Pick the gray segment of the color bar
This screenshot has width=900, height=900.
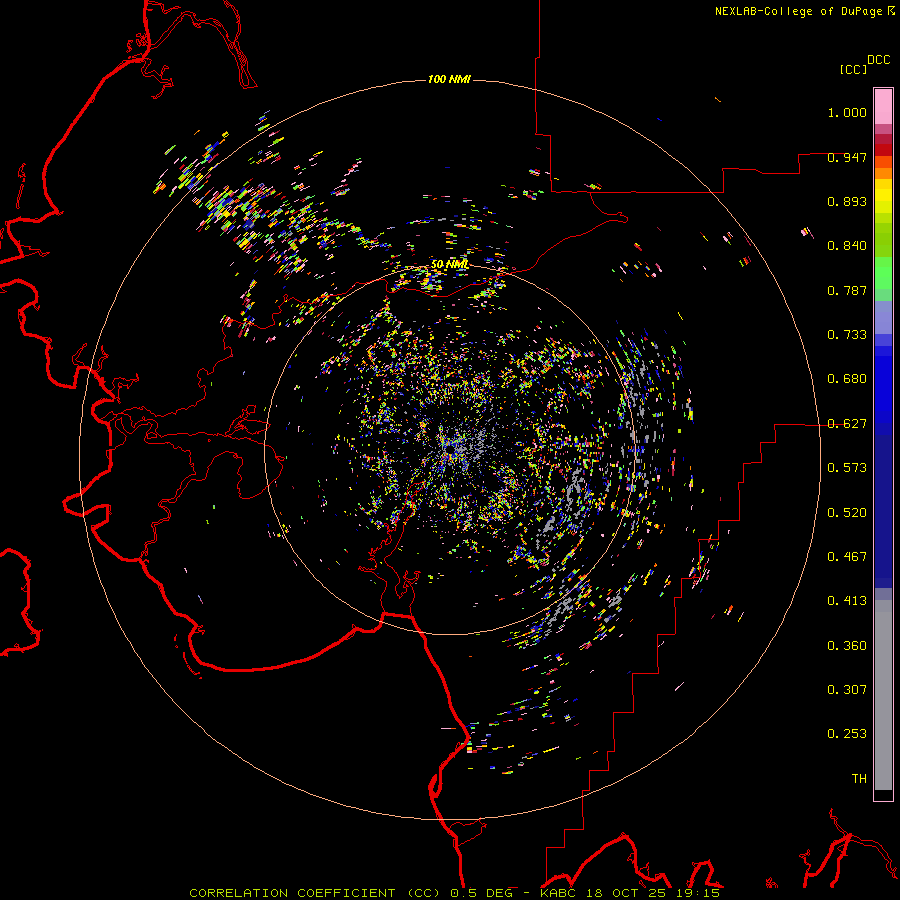(x=883, y=695)
